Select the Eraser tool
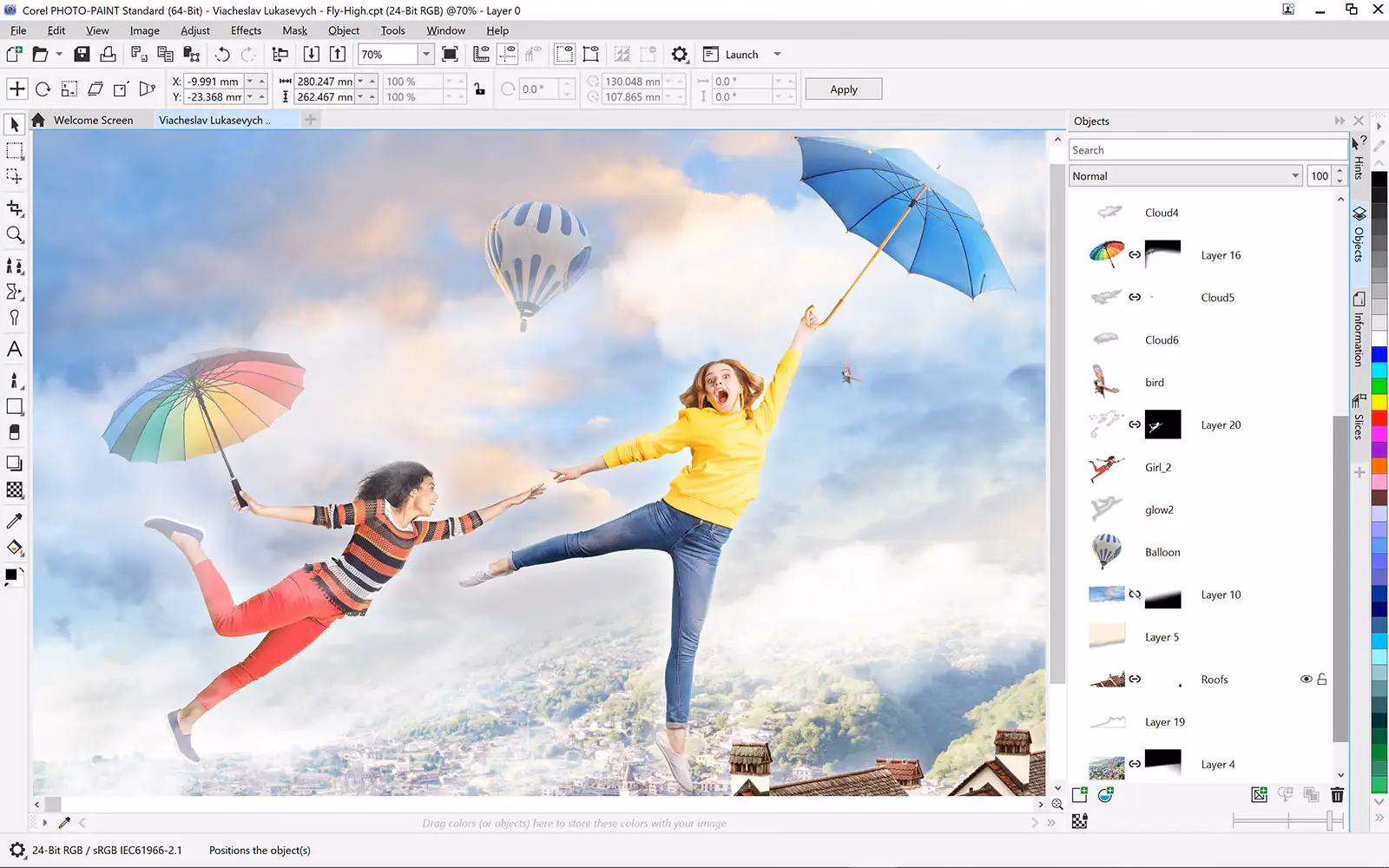The image size is (1389, 868). click(14, 431)
